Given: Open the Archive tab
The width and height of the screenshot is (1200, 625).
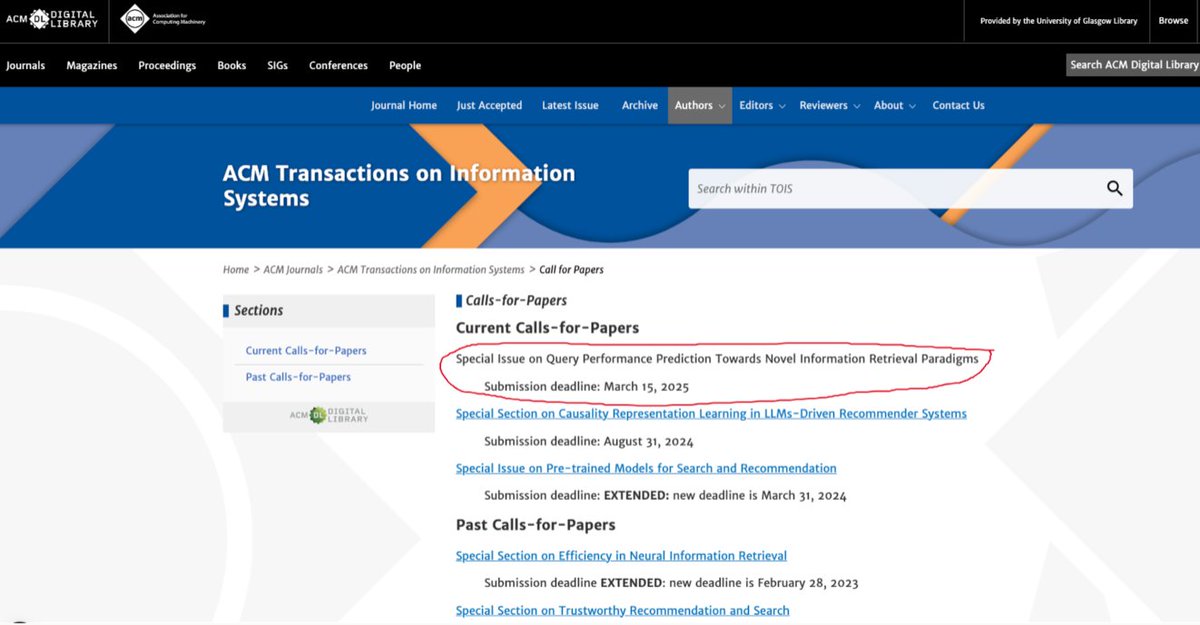Looking at the screenshot, I should pos(640,105).
